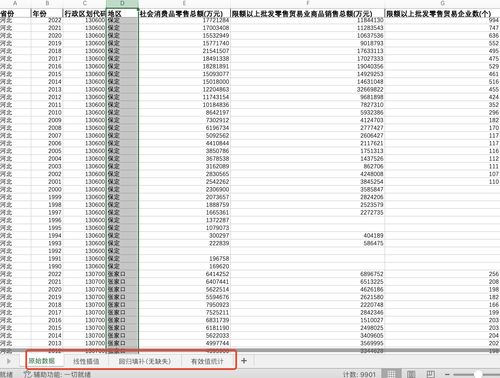Select the cell with value 7950923
The height and width of the screenshot is (378, 500).
tap(184, 305)
